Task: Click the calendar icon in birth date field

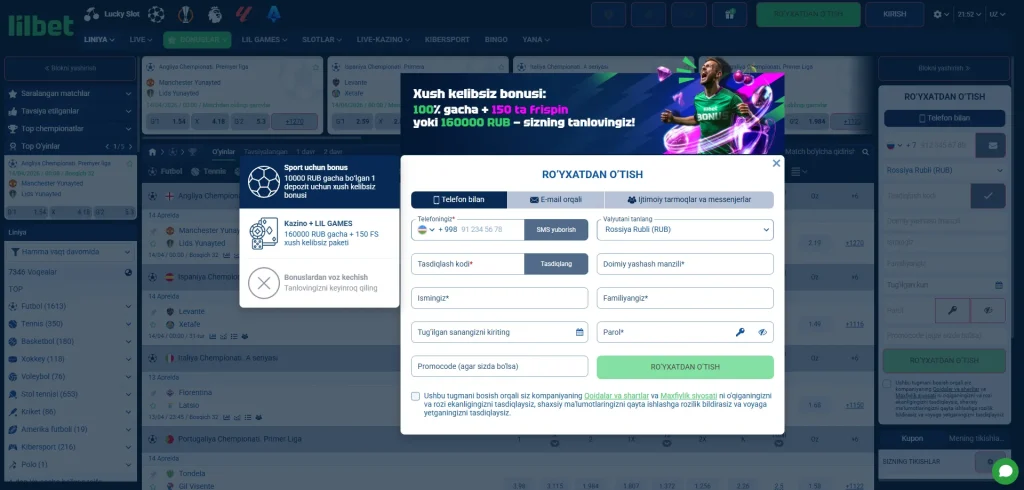Action: pyautogui.click(x=579, y=332)
